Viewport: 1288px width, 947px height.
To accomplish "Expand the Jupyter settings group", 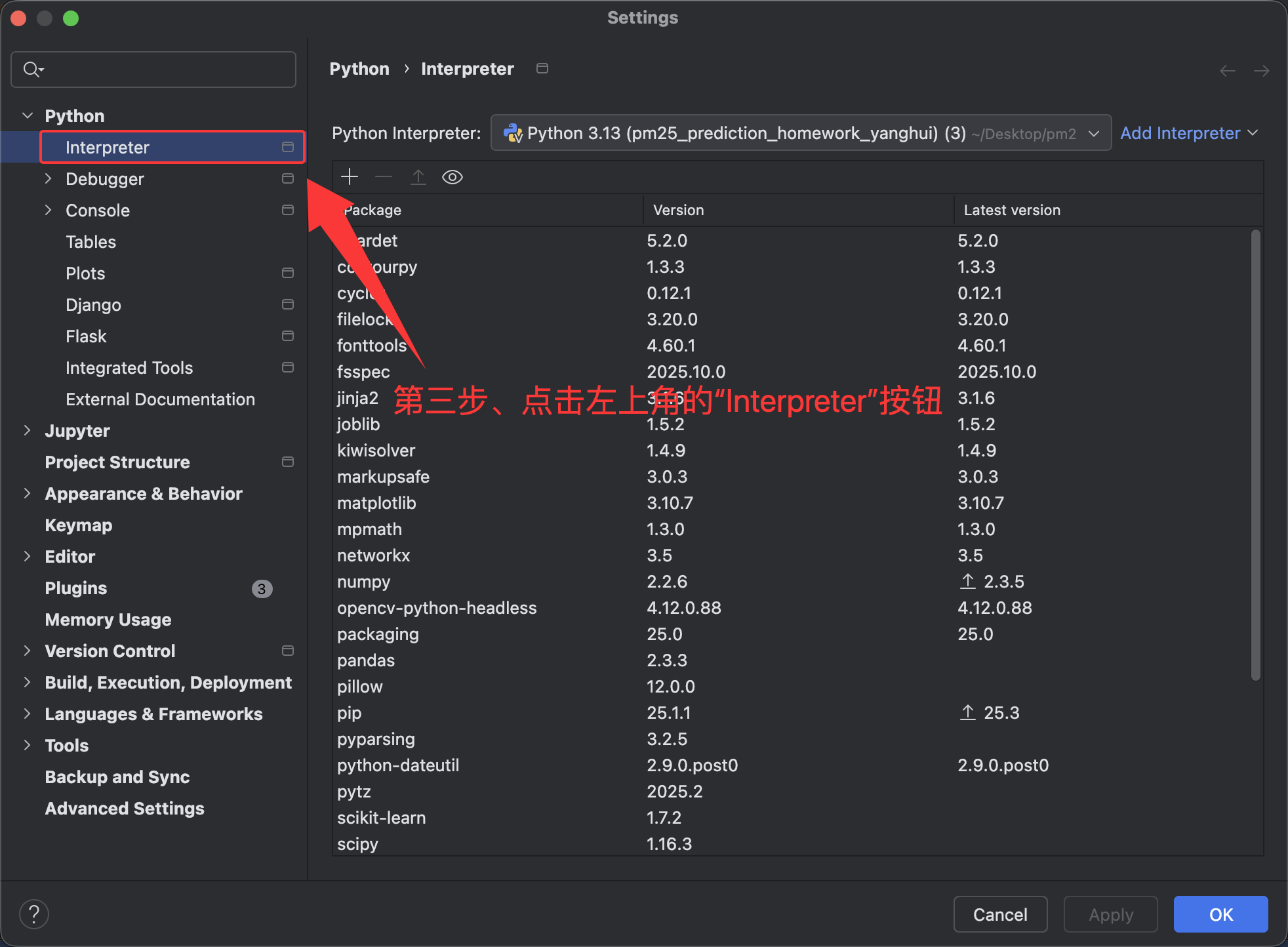I will (28, 430).
